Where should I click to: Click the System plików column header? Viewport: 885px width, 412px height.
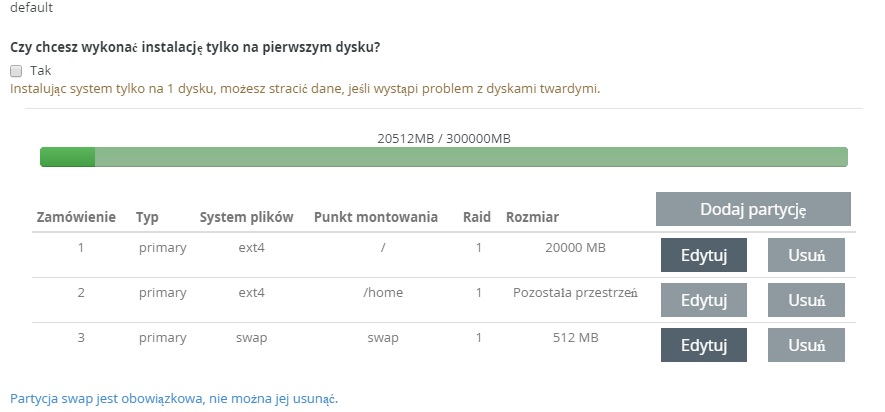pos(247,217)
